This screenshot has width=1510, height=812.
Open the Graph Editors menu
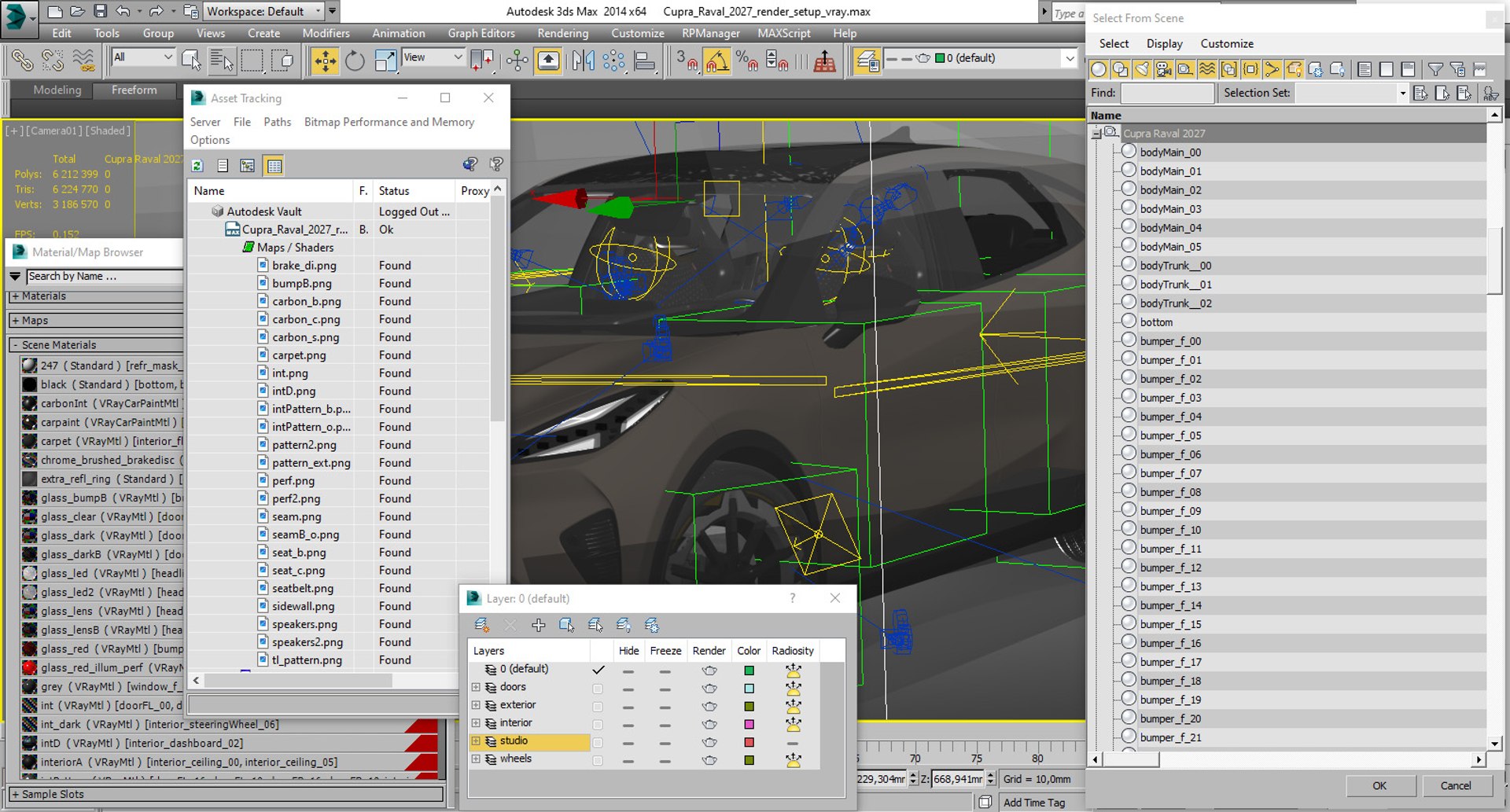coord(481,33)
